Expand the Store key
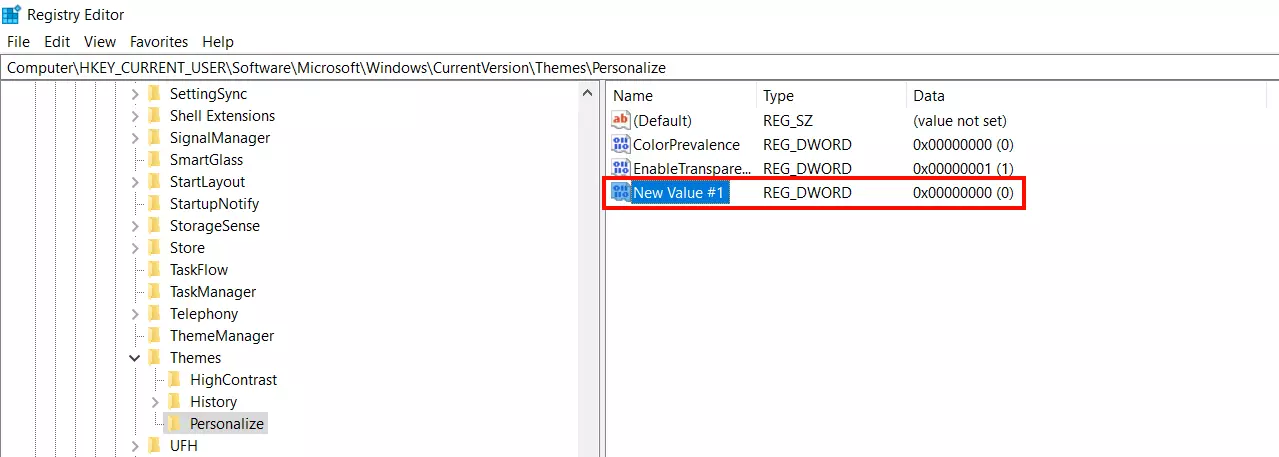This screenshot has height=457, width=1279. pos(135,248)
